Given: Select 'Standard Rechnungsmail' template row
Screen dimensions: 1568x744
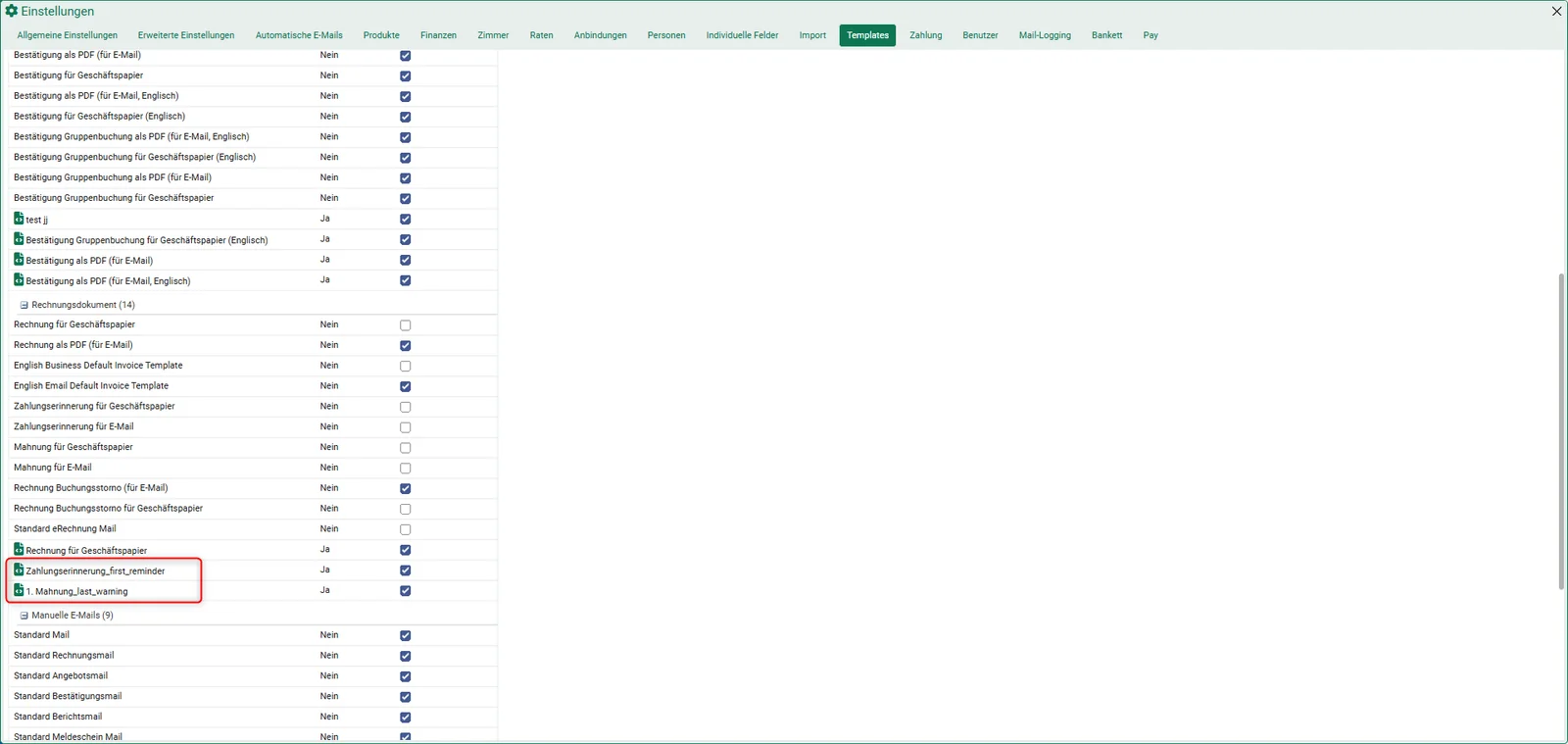Looking at the screenshot, I should pyautogui.click(x=253, y=656).
